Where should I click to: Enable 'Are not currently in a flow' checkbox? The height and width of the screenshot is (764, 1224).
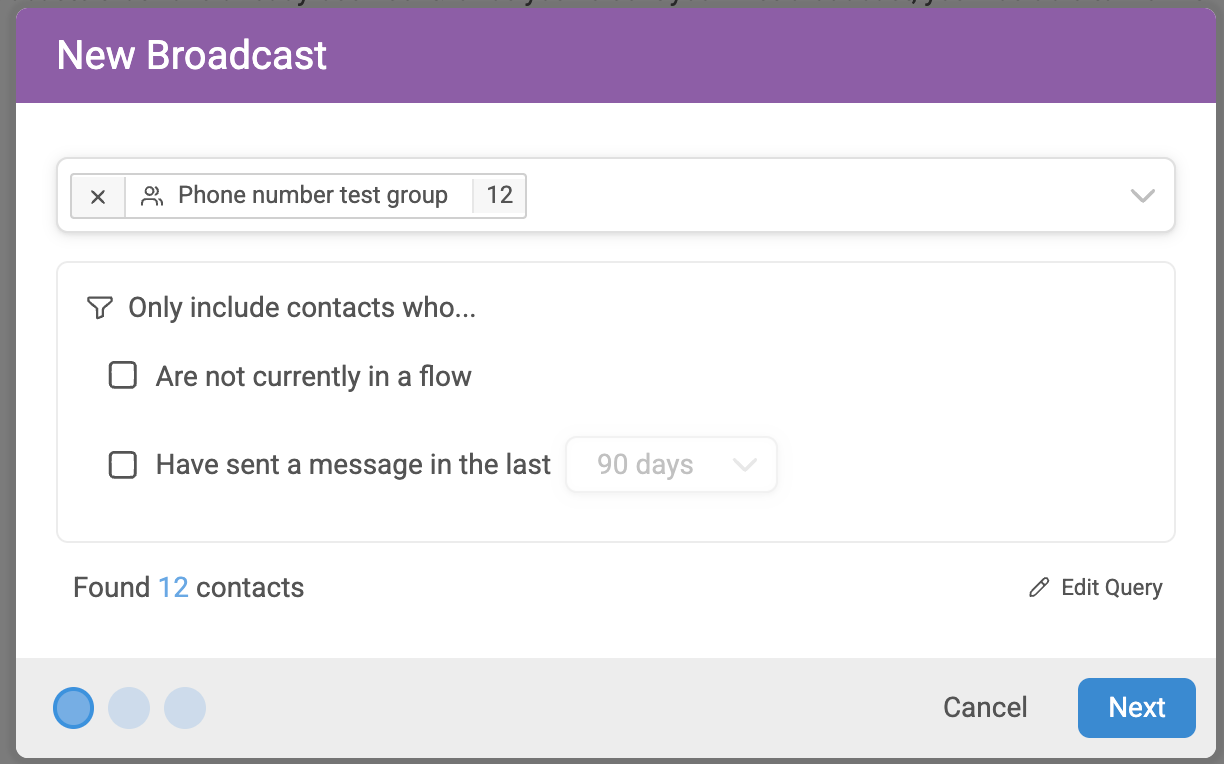tap(123, 376)
